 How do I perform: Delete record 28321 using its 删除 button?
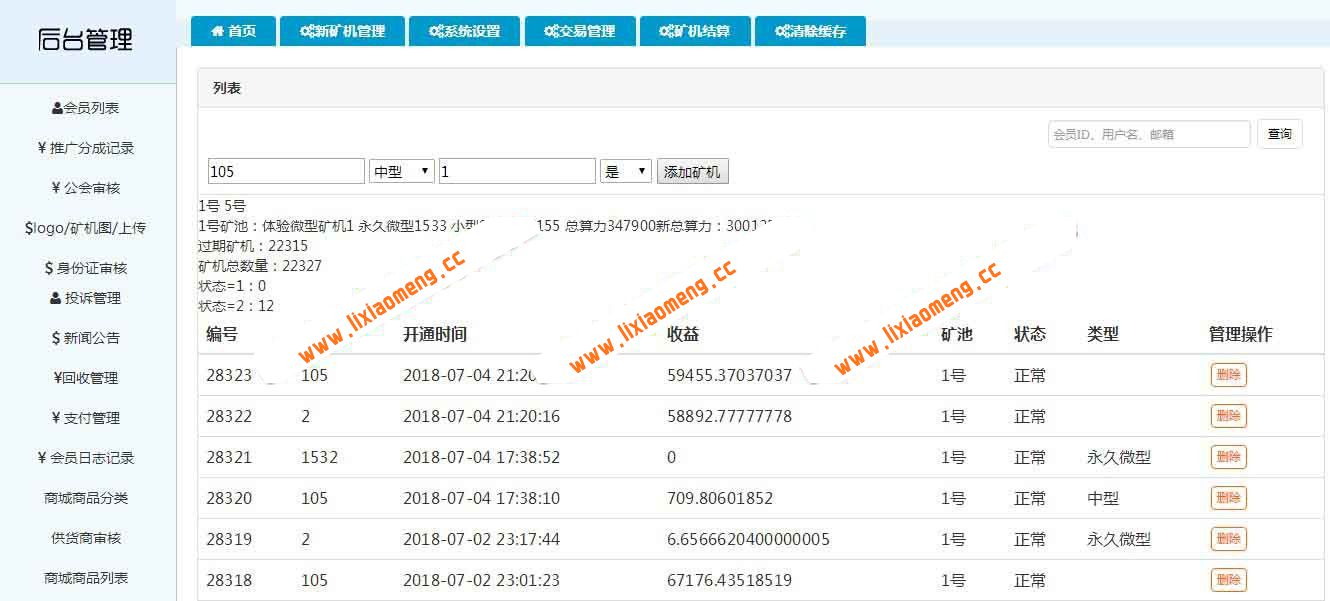pyautogui.click(x=1228, y=457)
